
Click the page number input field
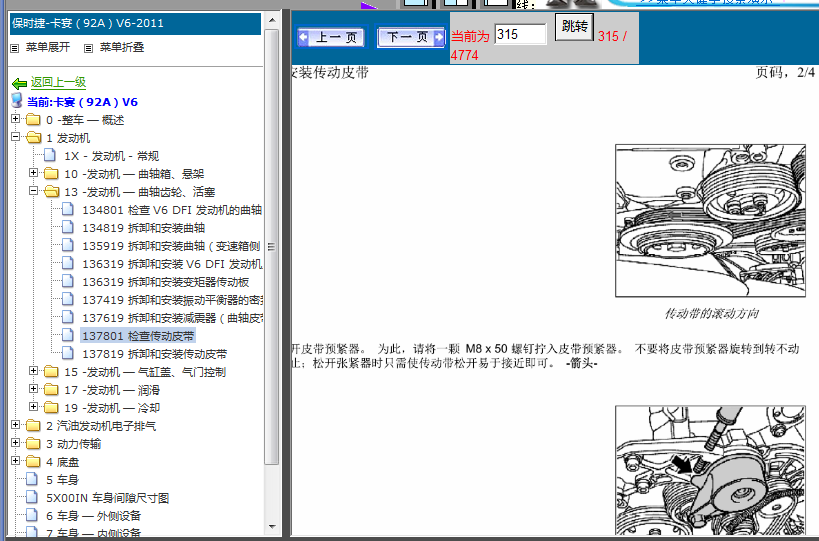click(520, 34)
